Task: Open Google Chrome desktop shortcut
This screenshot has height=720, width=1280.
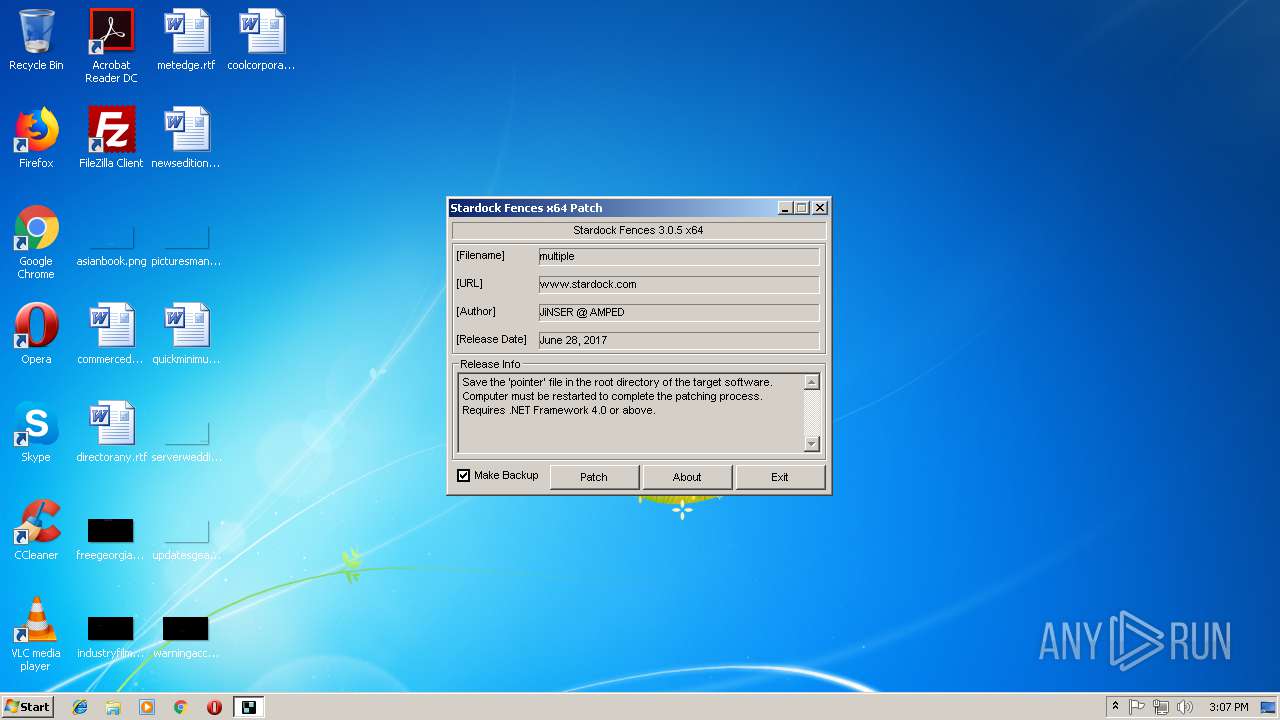Action: click(36, 242)
